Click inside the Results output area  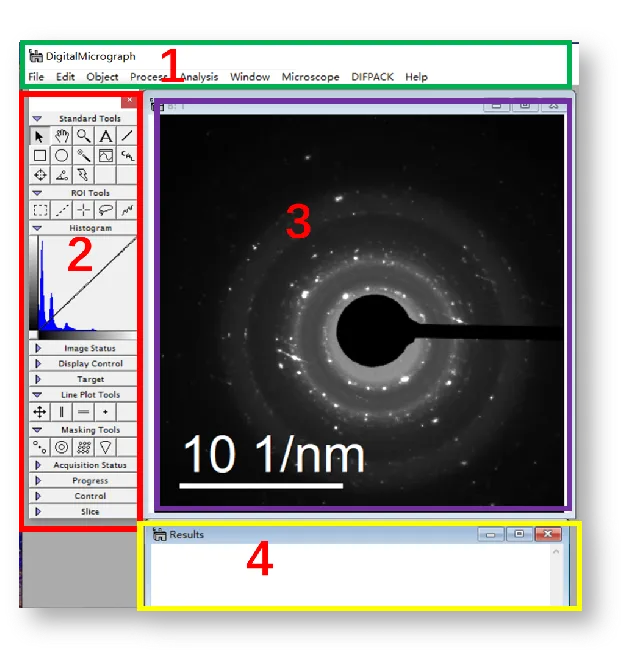[x=350, y=575]
